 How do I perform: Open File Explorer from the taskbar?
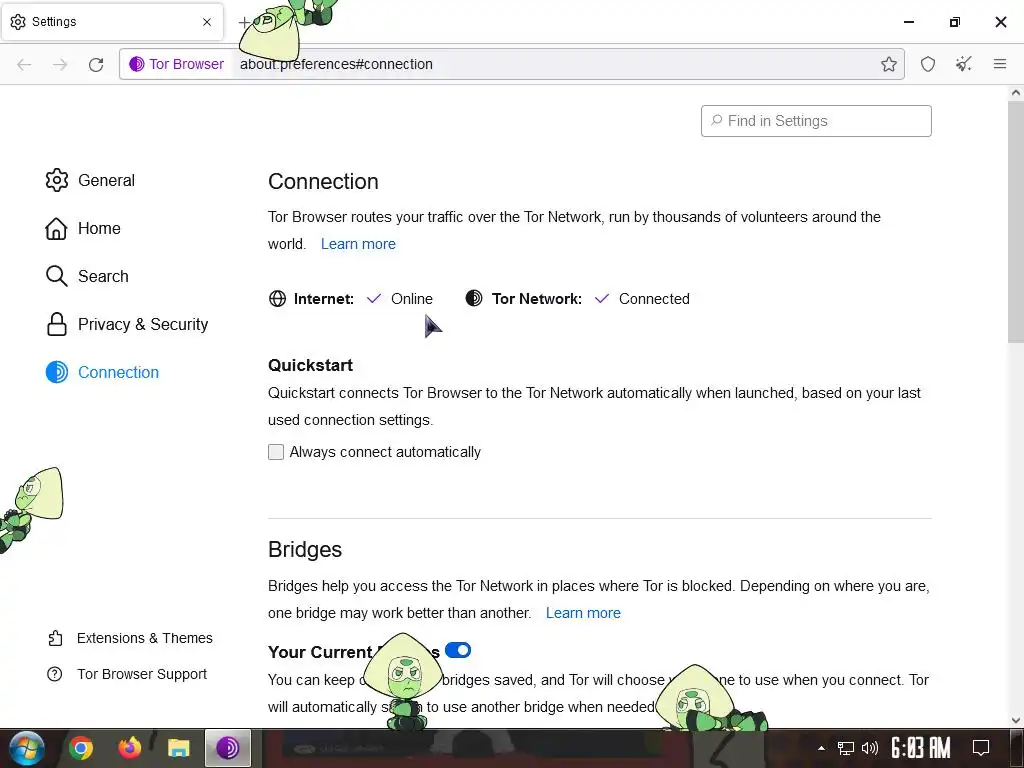(178, 748)
